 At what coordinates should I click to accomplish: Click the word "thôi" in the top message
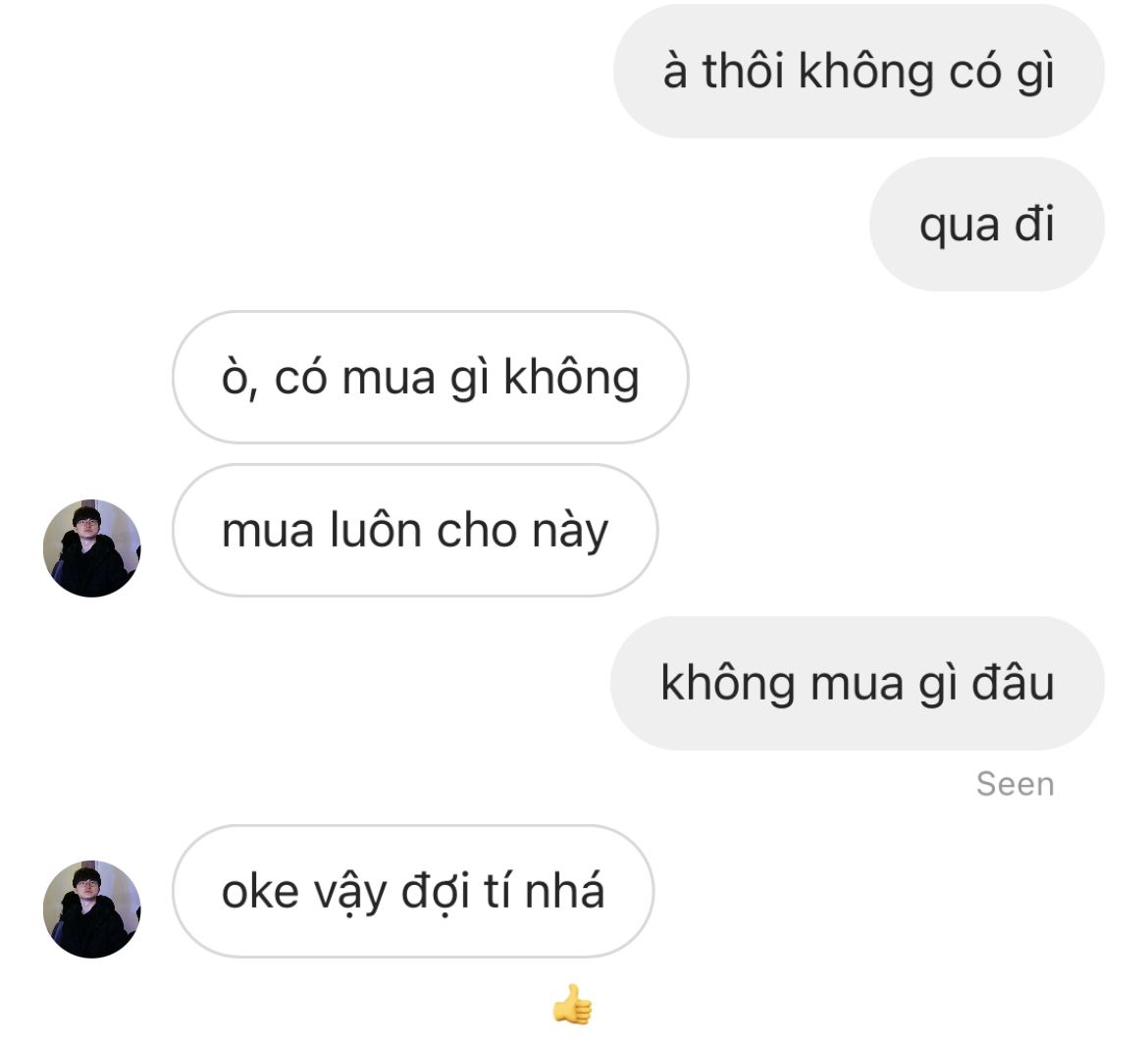coord(743,71)
